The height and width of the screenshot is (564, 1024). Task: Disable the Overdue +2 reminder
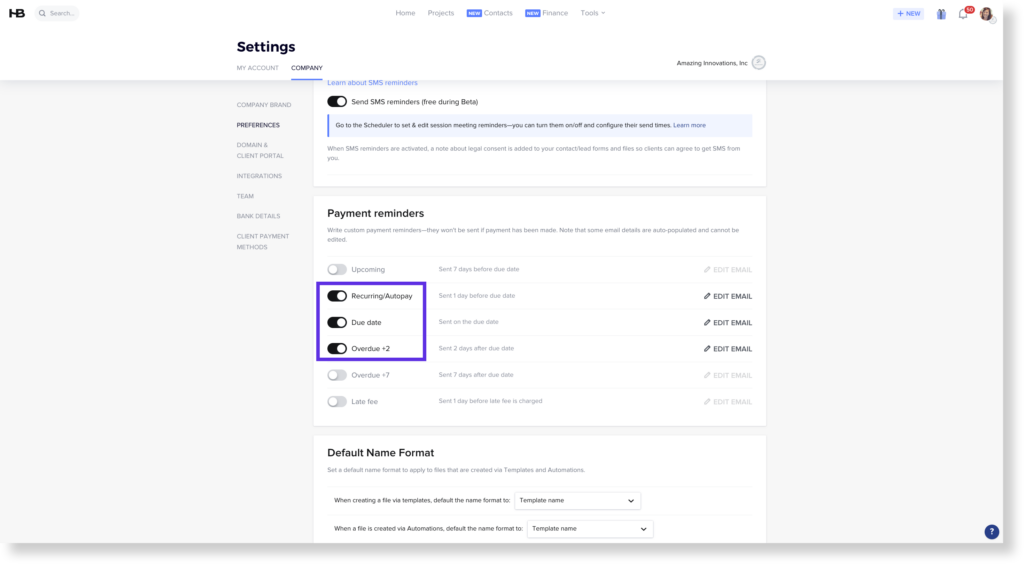(x=337, y=349)
